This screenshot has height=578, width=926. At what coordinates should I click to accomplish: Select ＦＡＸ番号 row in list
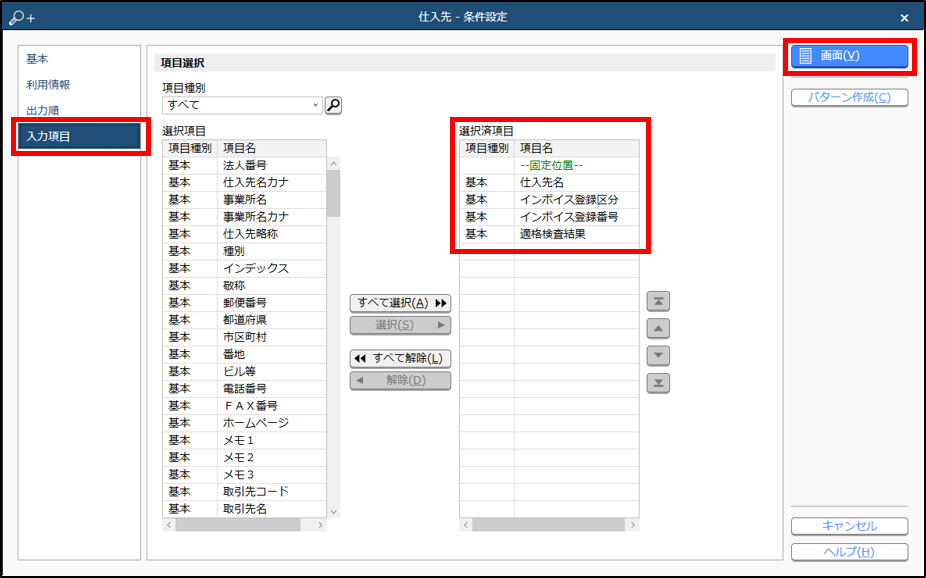tap(244, 406)
